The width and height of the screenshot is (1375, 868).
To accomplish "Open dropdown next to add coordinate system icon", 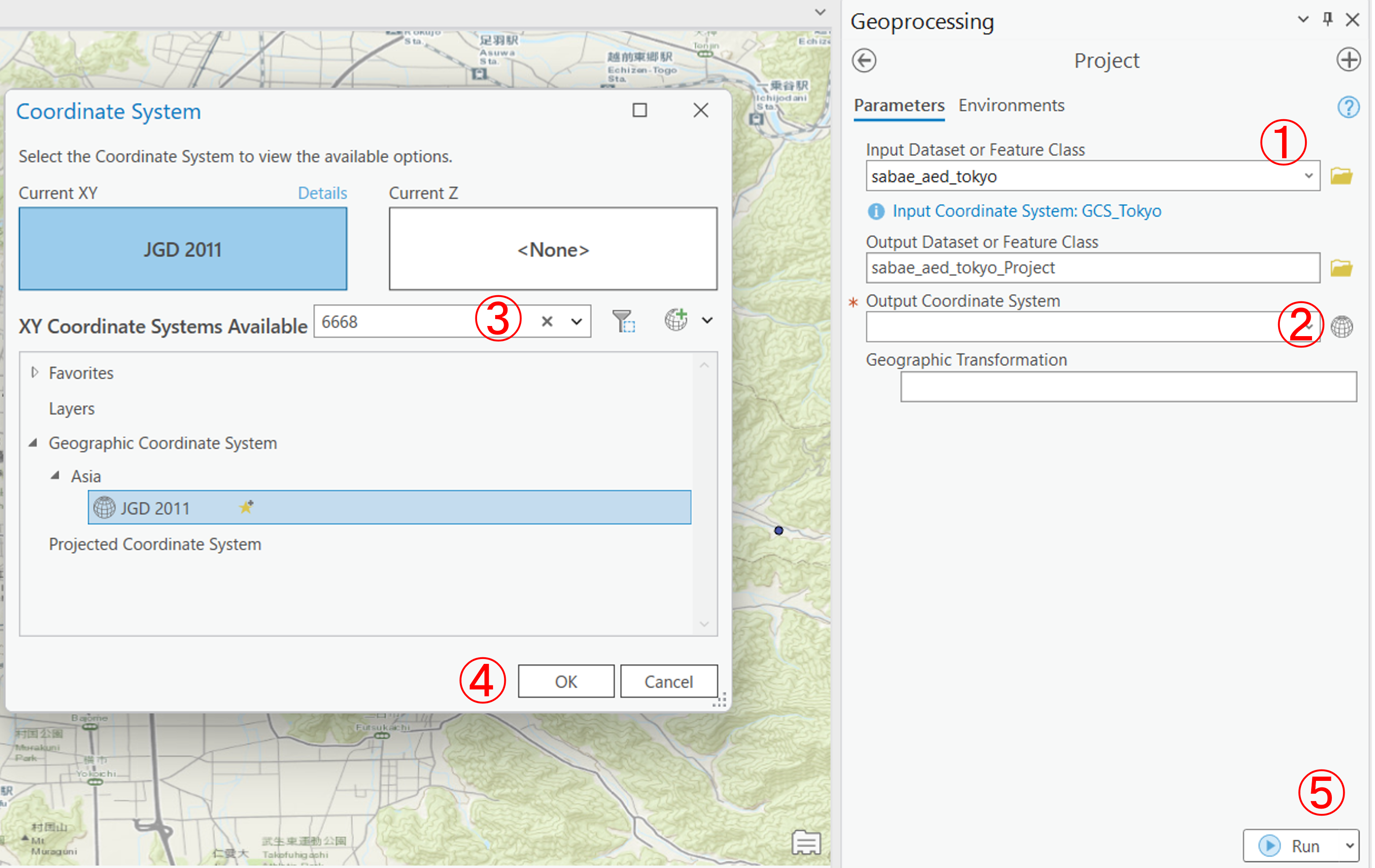I will pos(707,321).
